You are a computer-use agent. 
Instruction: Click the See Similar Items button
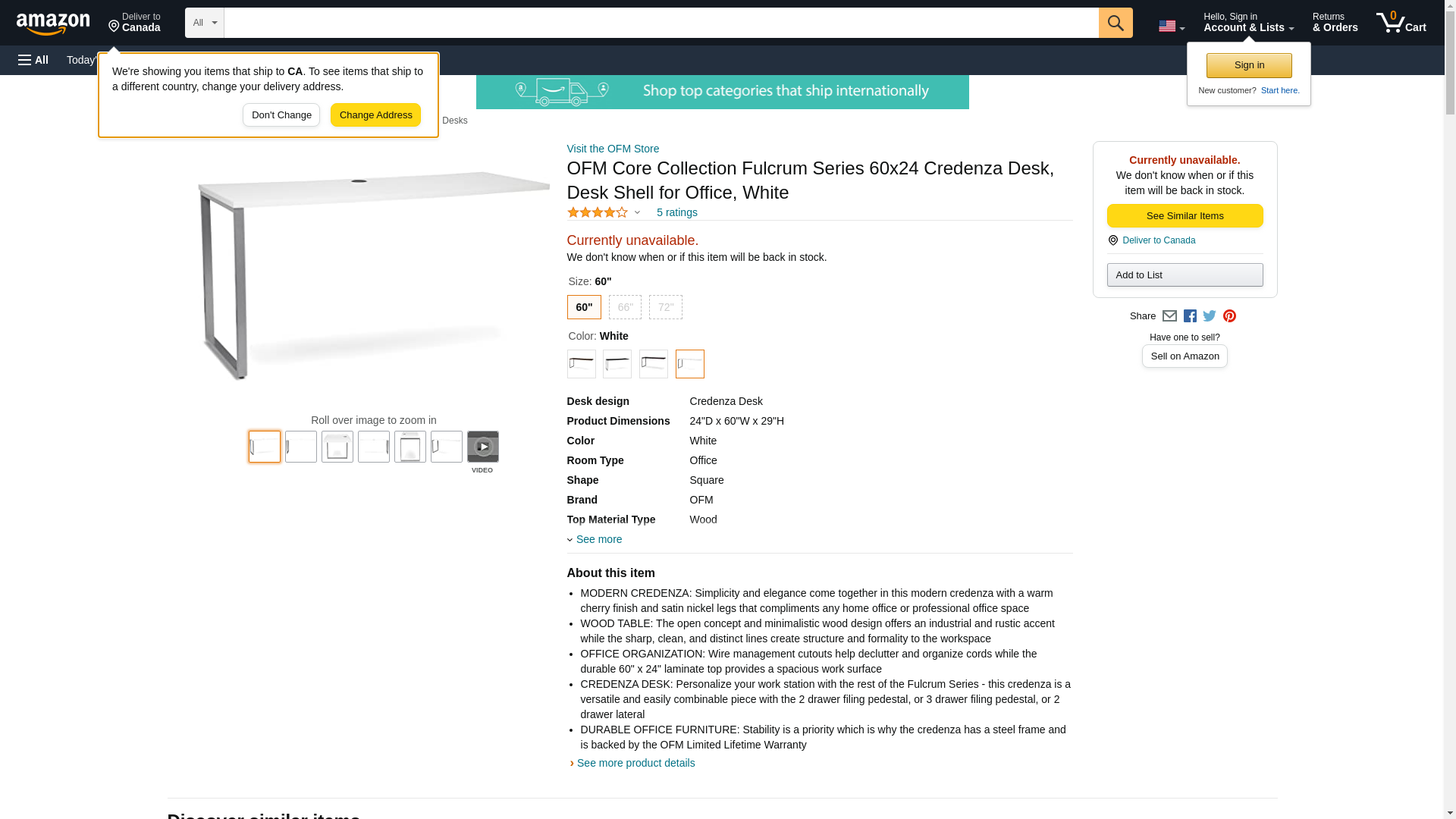pyautogui.click(x=1185, y=216)
